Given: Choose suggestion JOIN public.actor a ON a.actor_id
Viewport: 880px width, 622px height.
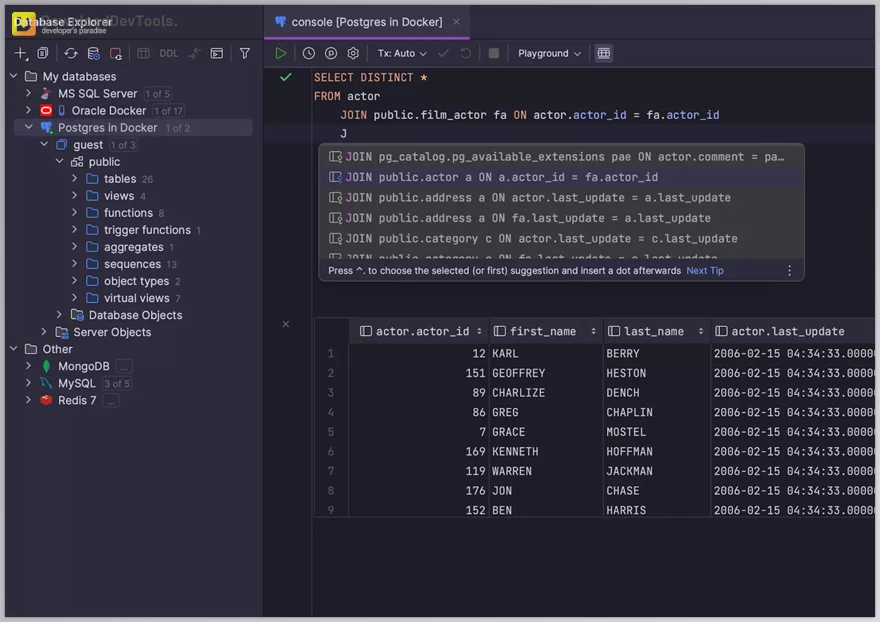Looking at the screenshot, I should pos(561,177).
